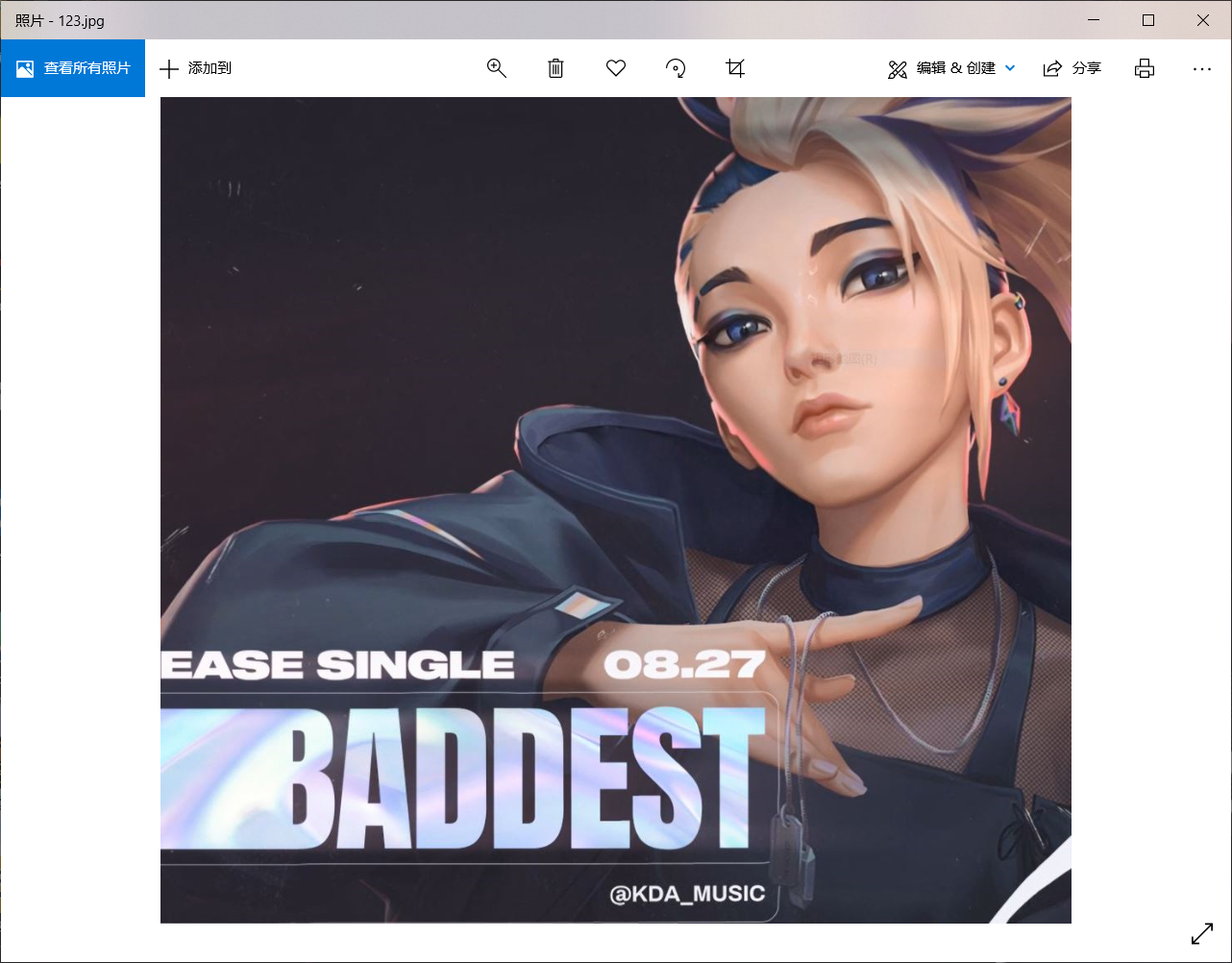Open the more options ellipsis menu
1232x963 pixels.
[1202, 68]
